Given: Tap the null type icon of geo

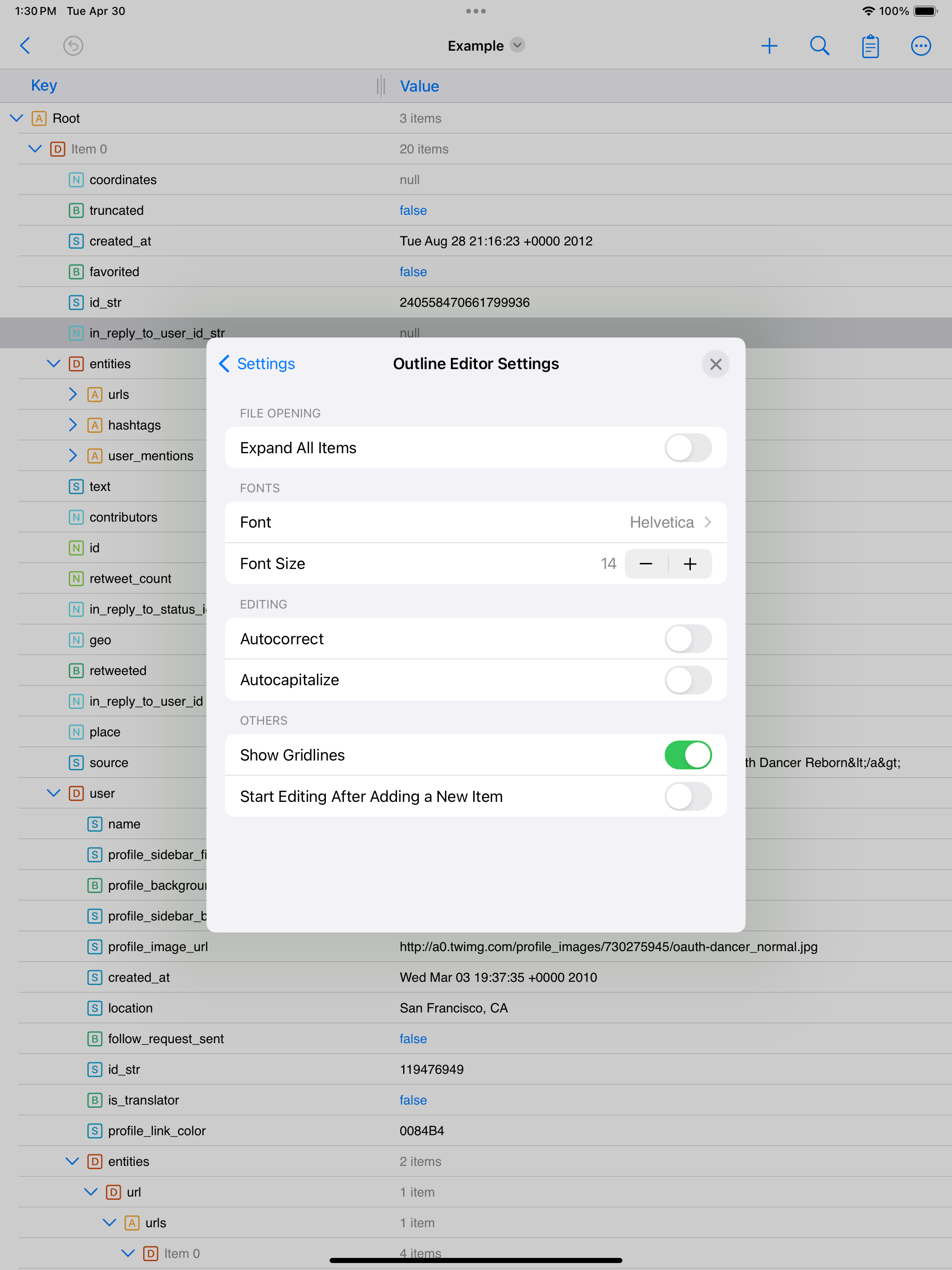Looking at the screenshot, I should tap(76, 640).
